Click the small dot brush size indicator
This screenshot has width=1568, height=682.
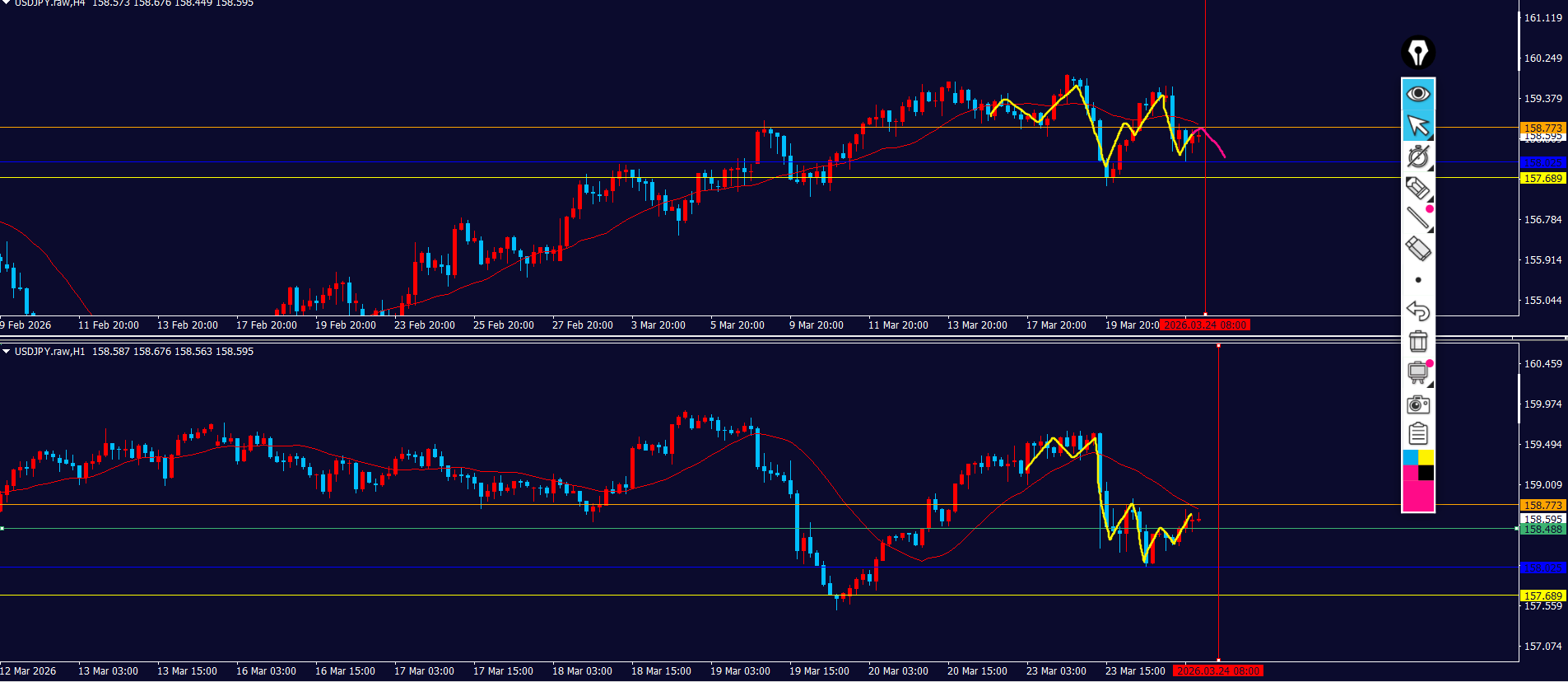pos(1417,280)
